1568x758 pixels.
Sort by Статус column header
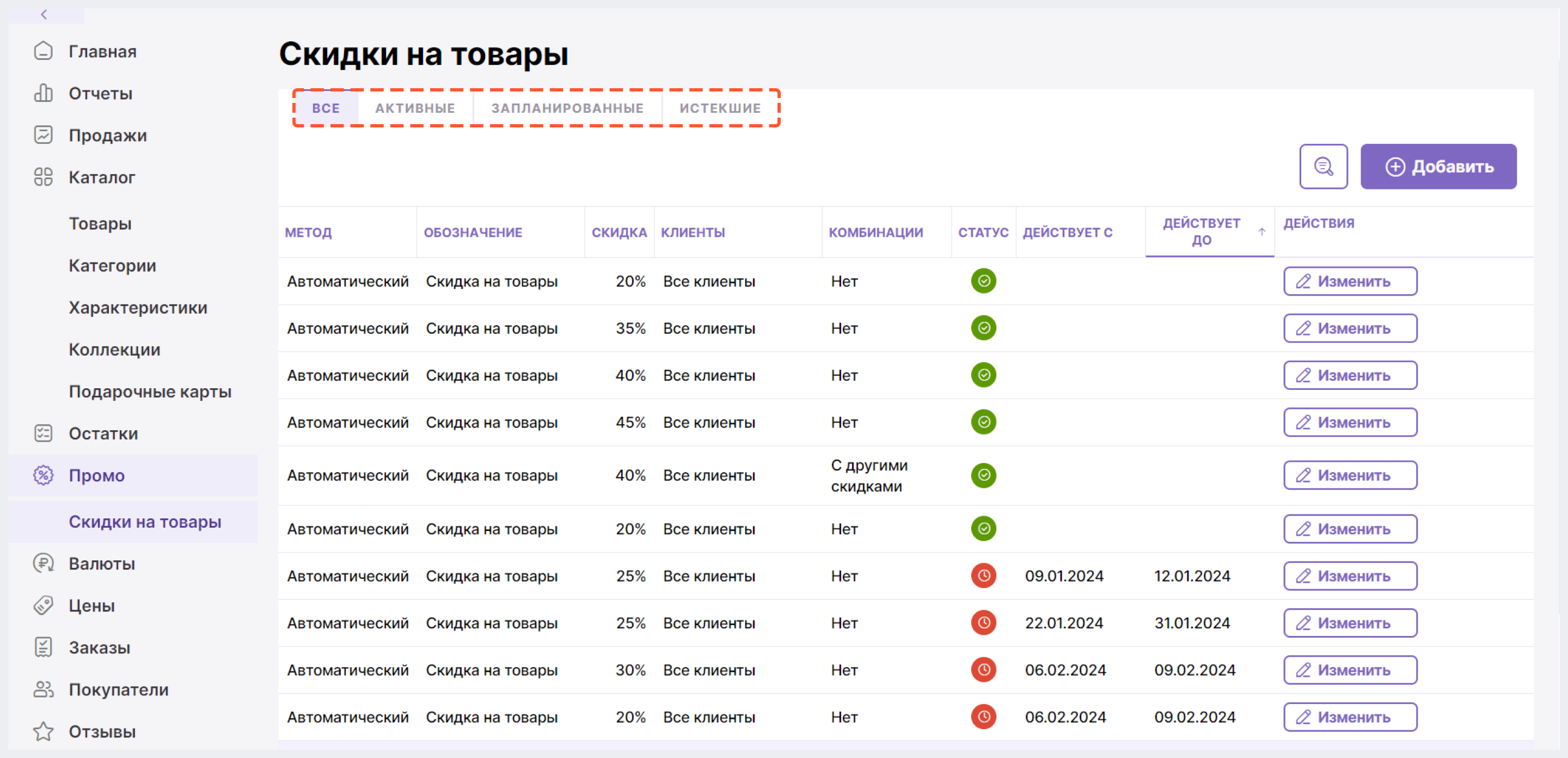pyautogui.click(x=983, y=233)
